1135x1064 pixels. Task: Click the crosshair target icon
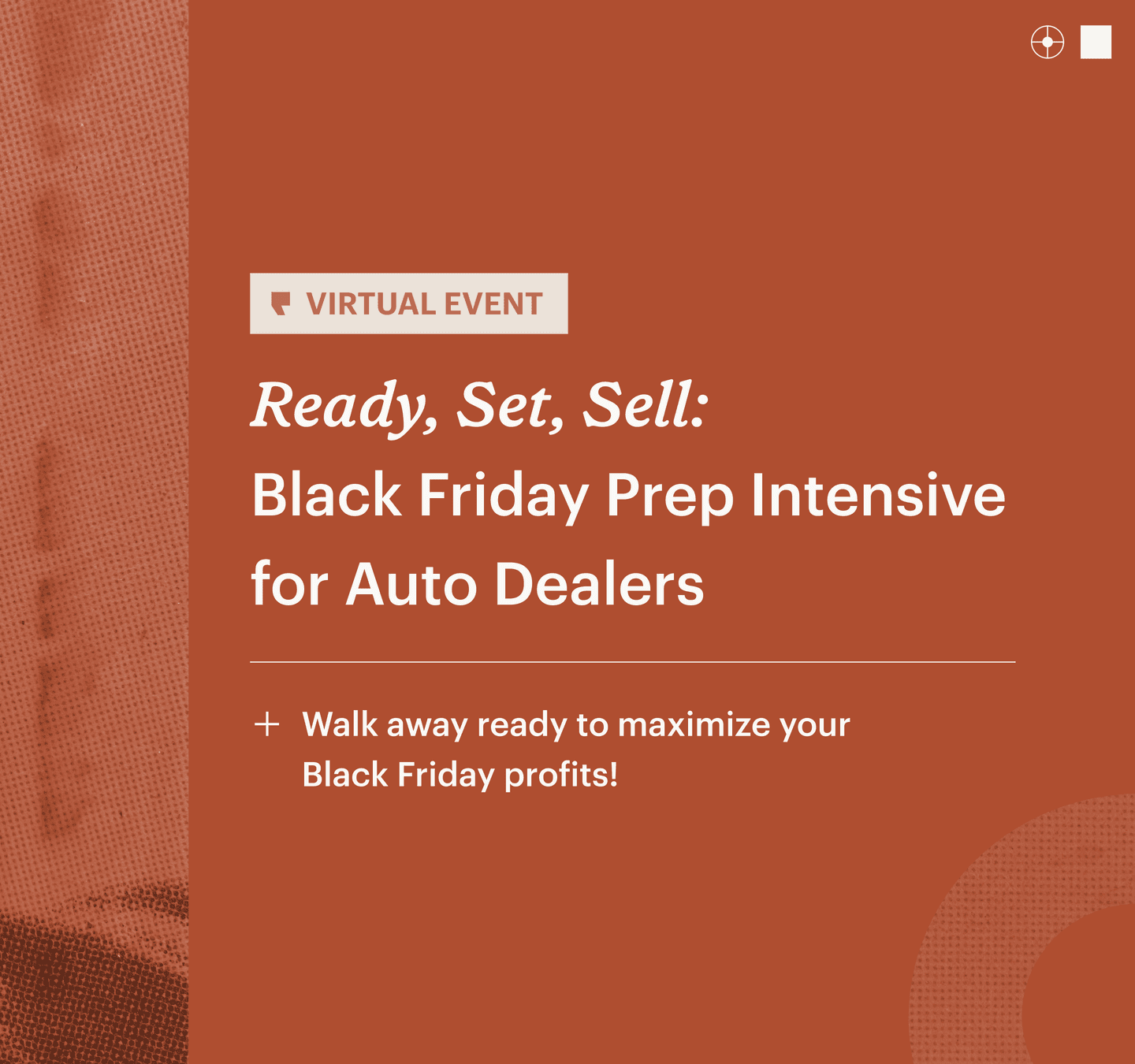click(x=1048, y=42)
